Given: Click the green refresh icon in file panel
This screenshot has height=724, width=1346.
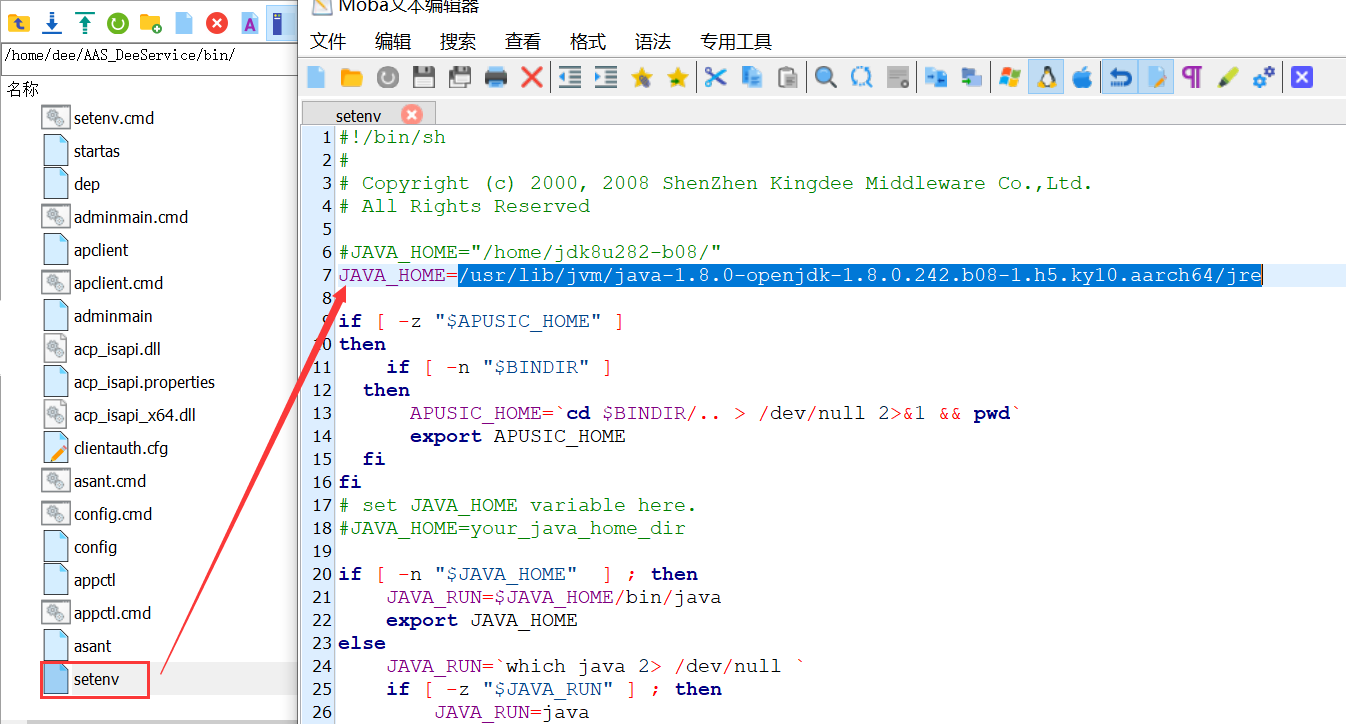Looking at the screenshot, I should tap(118, 22).
